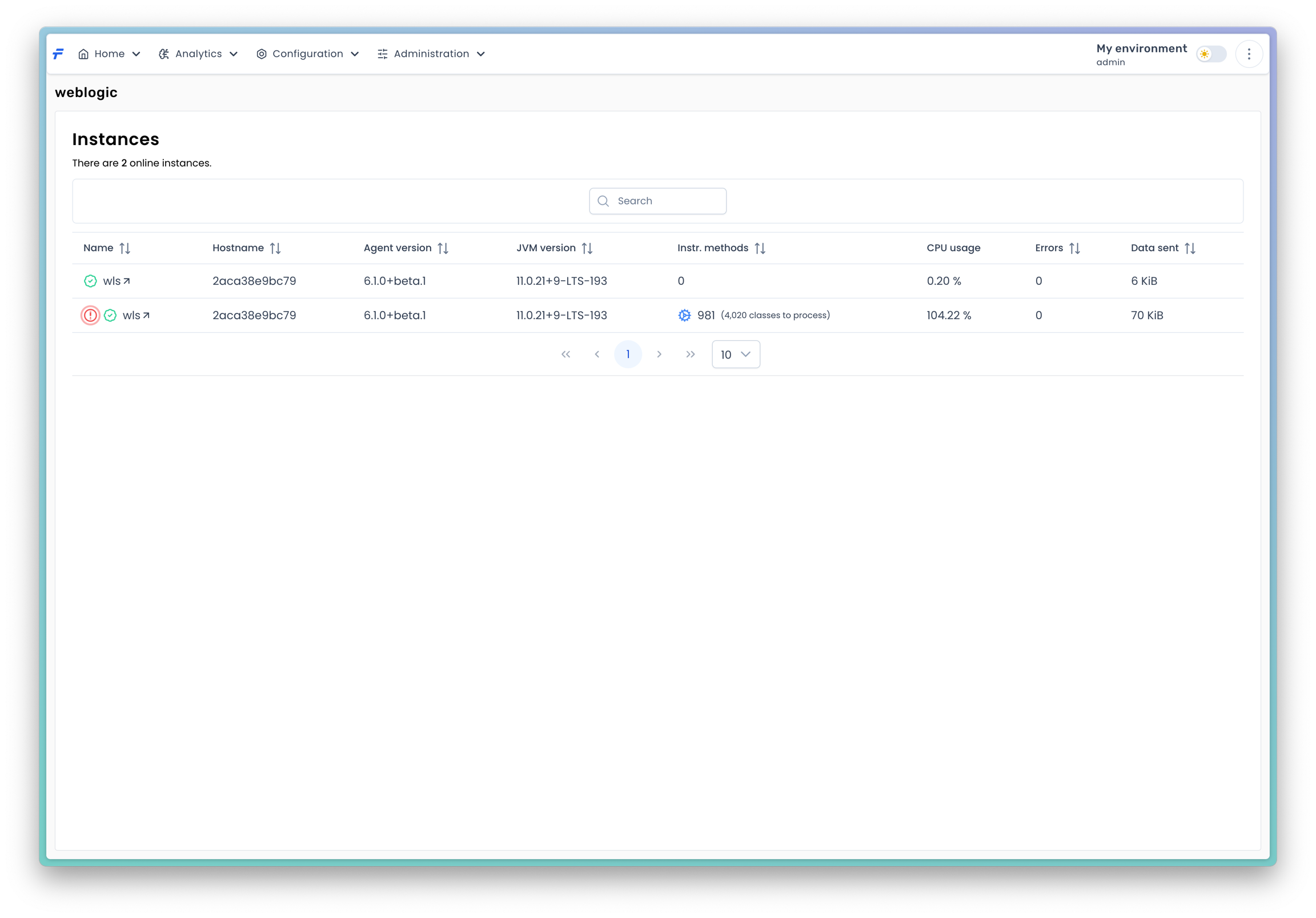Sort by Instr. methods column

pyautogui.click(x=760, y=248)
